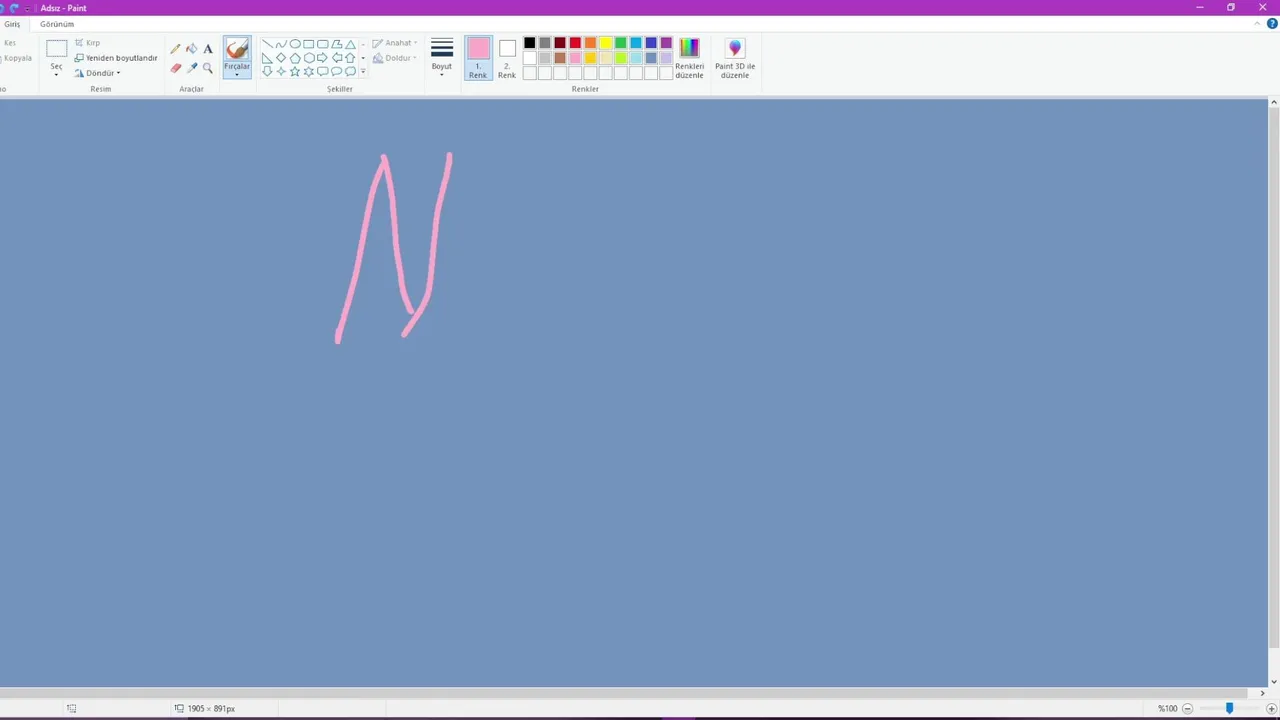This screenshot has height=720, width=1280.
Task: Open the Boyut size dropdown
Action: click(x=441, y=56)
